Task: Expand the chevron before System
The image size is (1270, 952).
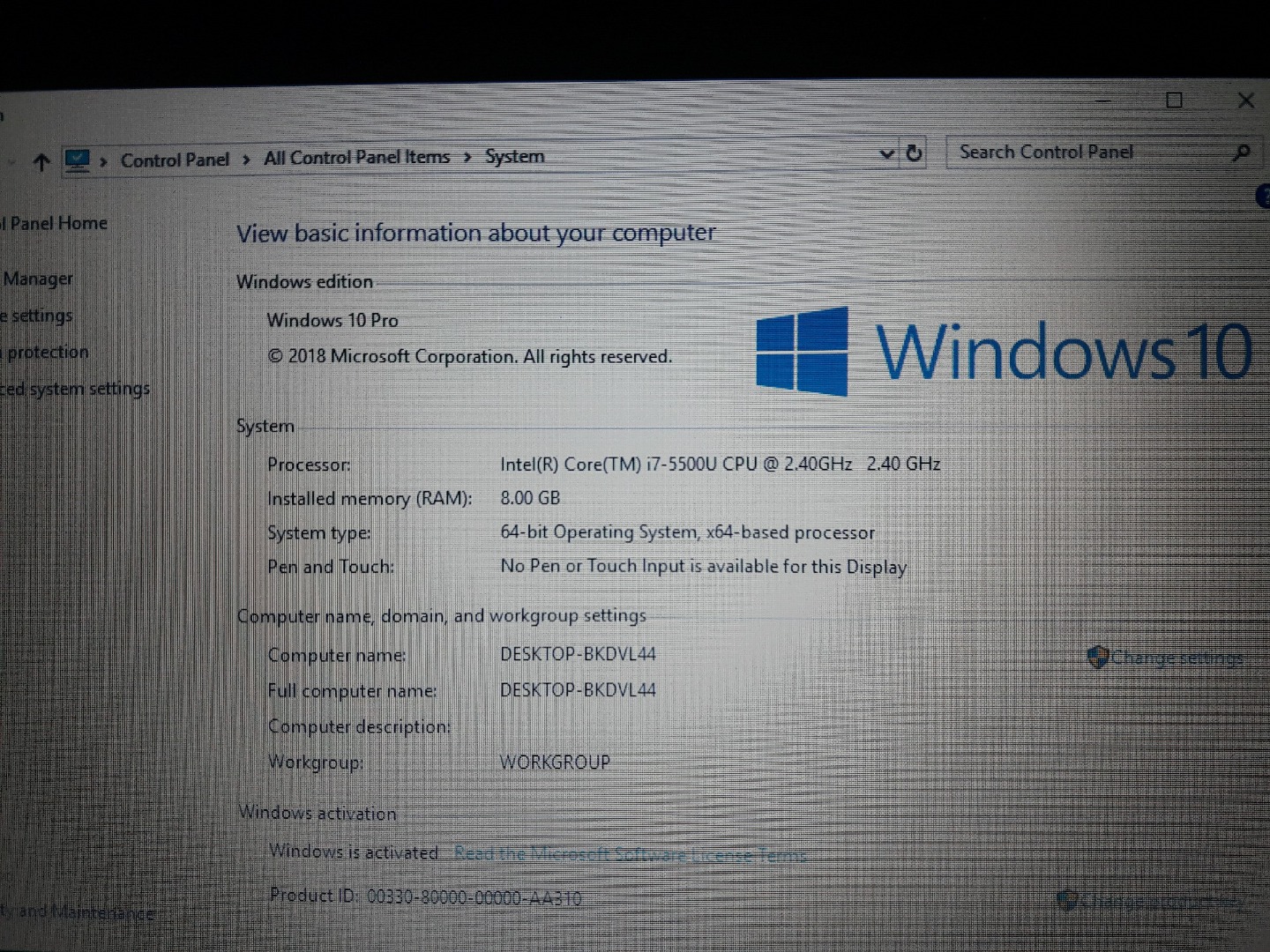Action: (467, 157)
